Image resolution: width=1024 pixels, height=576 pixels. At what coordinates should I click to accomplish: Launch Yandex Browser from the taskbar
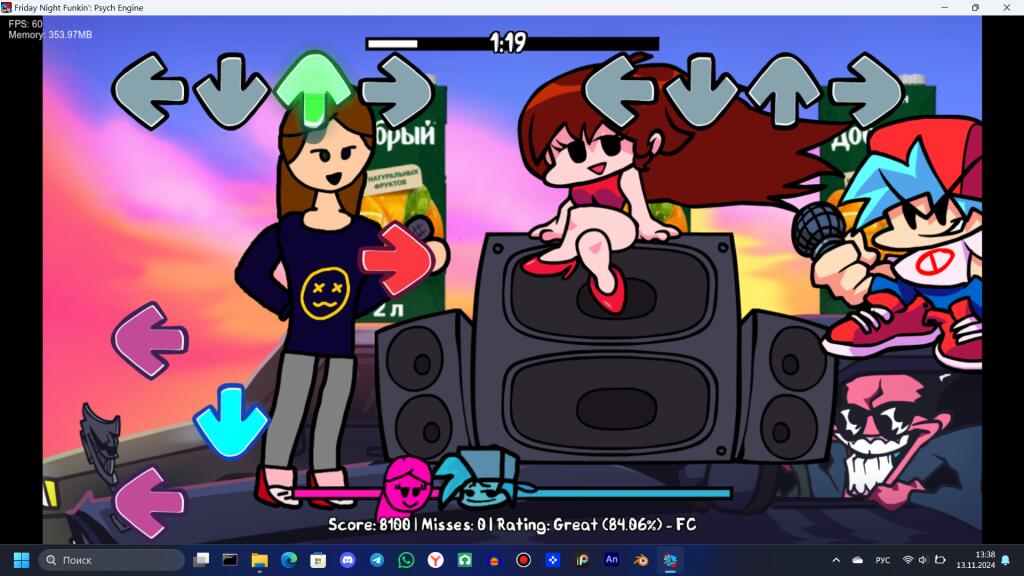click(436, 560)
